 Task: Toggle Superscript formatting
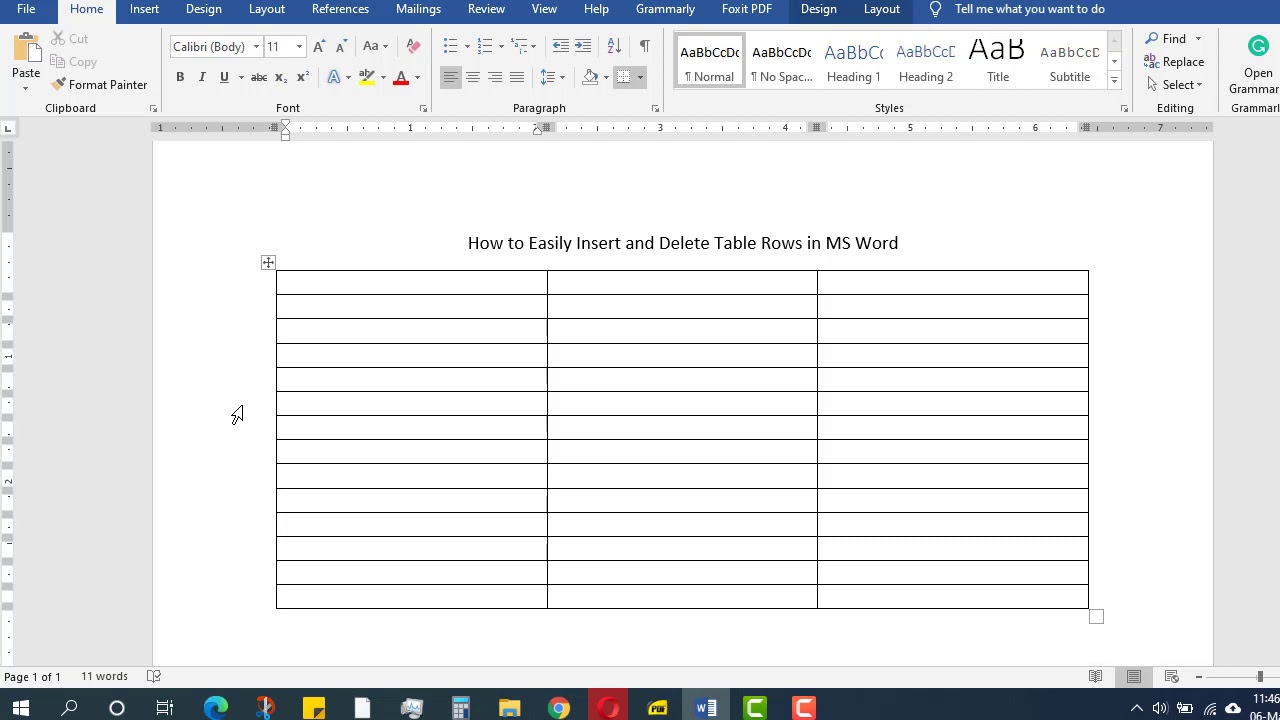pos(303,77)
